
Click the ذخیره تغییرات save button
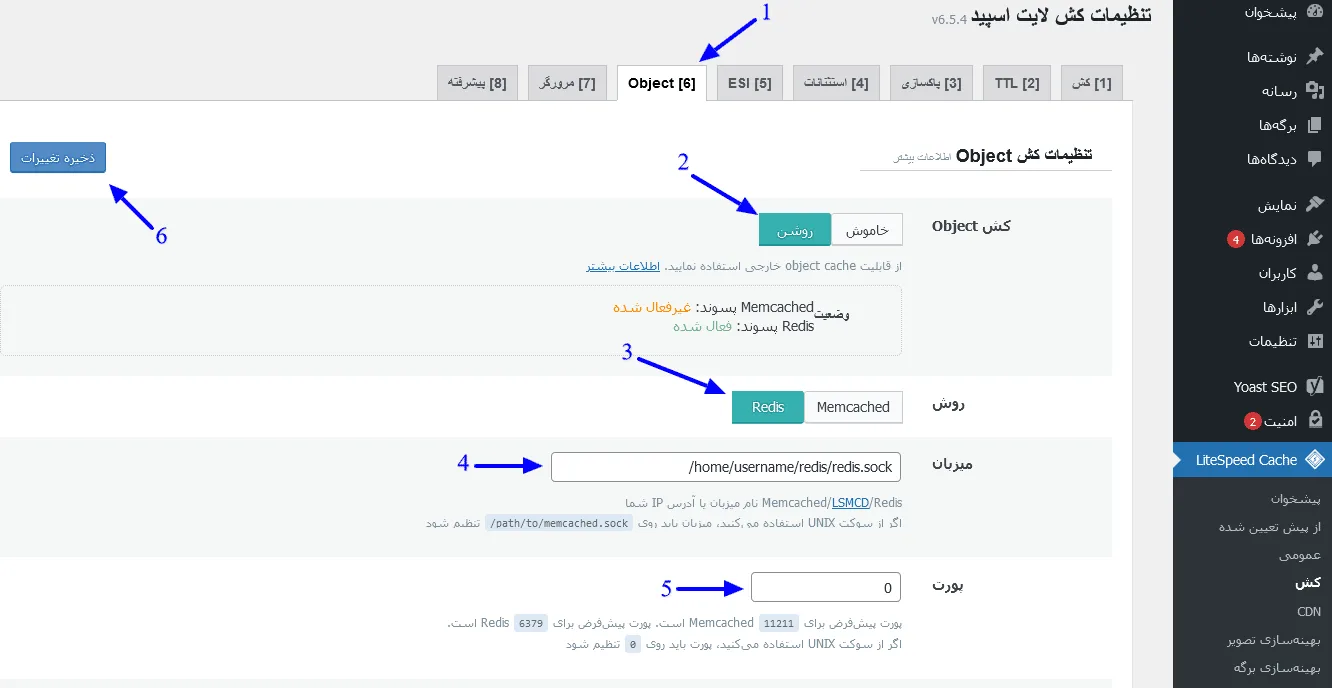tap(57, 157)
